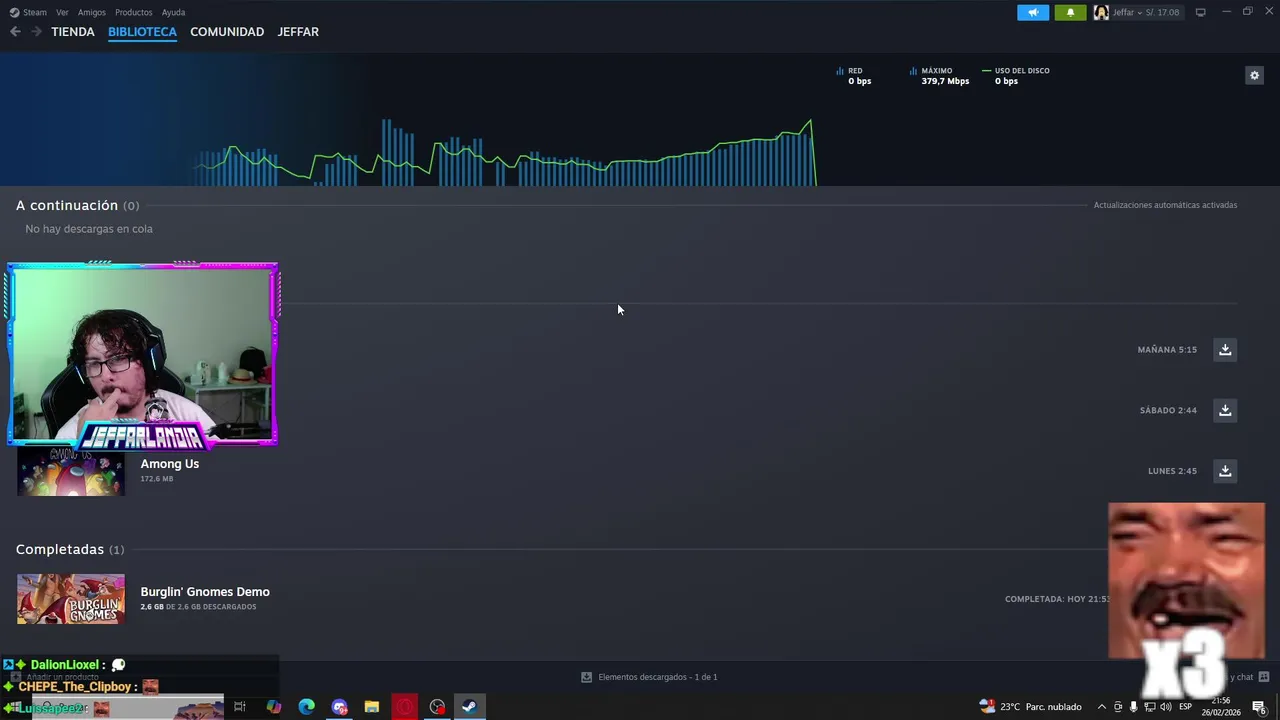Viewport: 1280px width, 720px height.
Task: Click the 'Actualizaciones automáticas activadas' text
Action: tap(1165, 205)
